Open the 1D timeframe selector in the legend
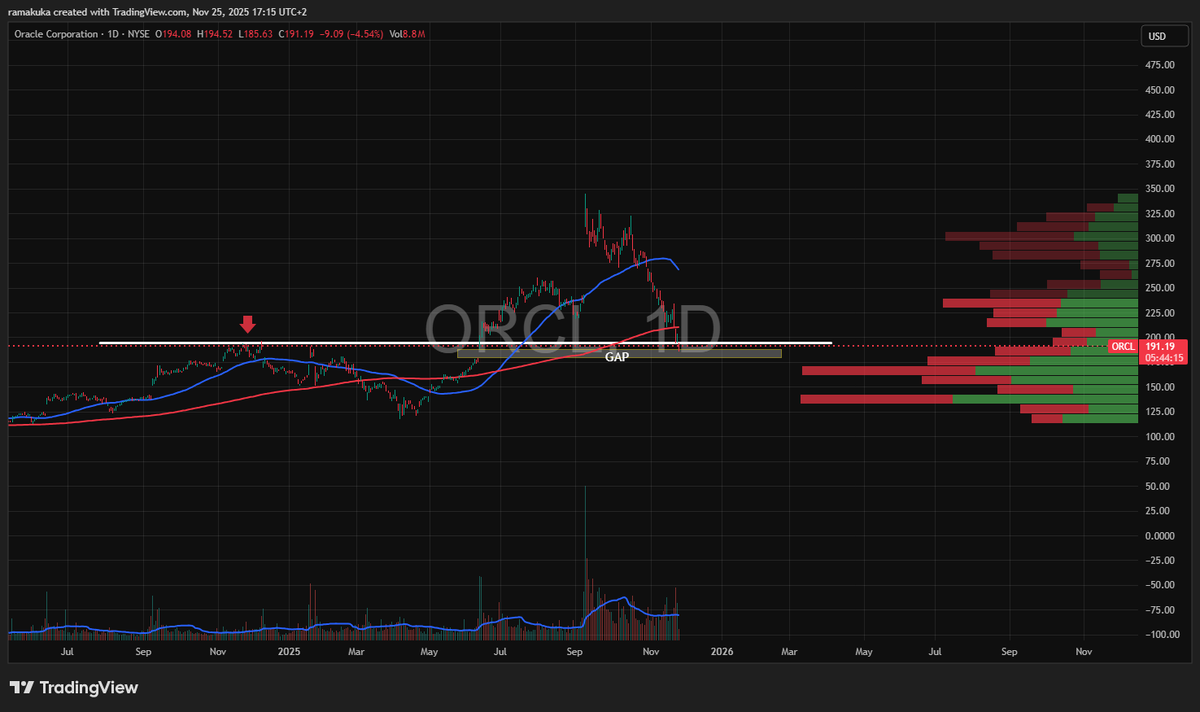Viewport: 1200px width, 712px height. click(x=111, y=33)
